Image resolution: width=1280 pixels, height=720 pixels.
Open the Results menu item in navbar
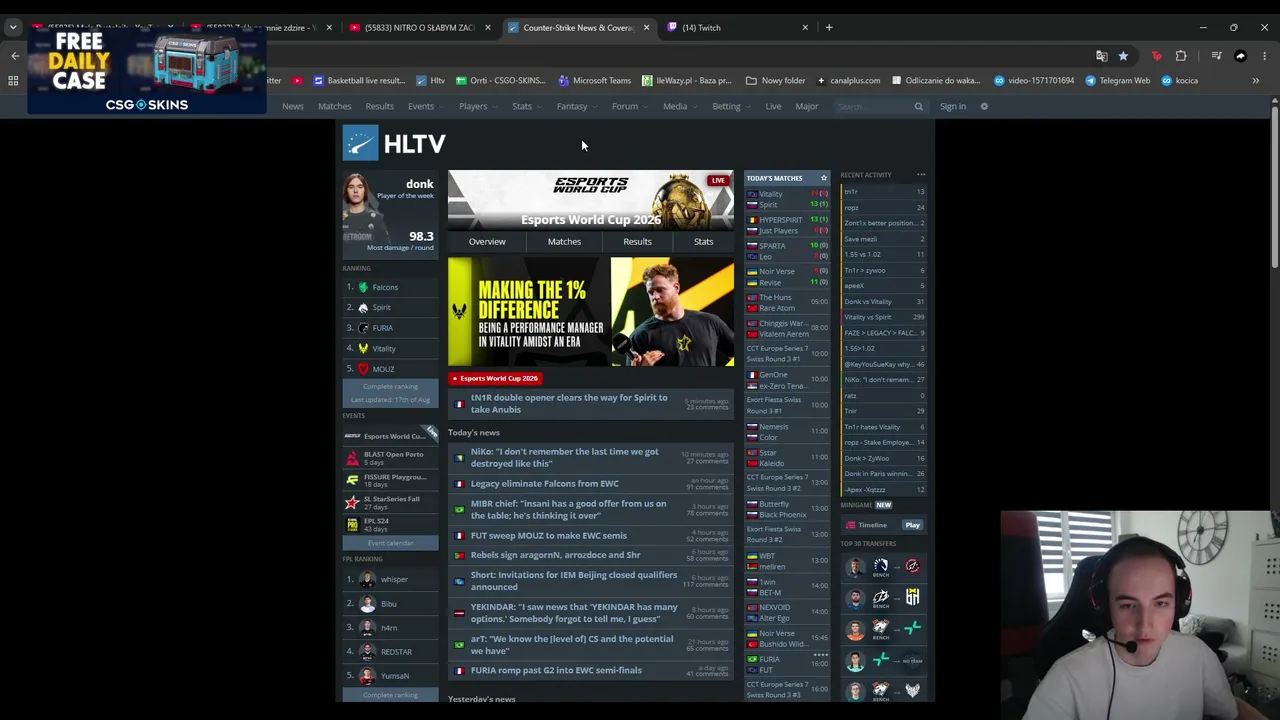coord(379,106)
